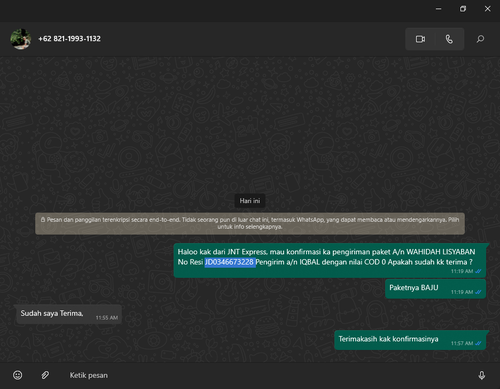Record a voice message with the microphone
Screen dimensions: 500x389
tap(482, 375)
